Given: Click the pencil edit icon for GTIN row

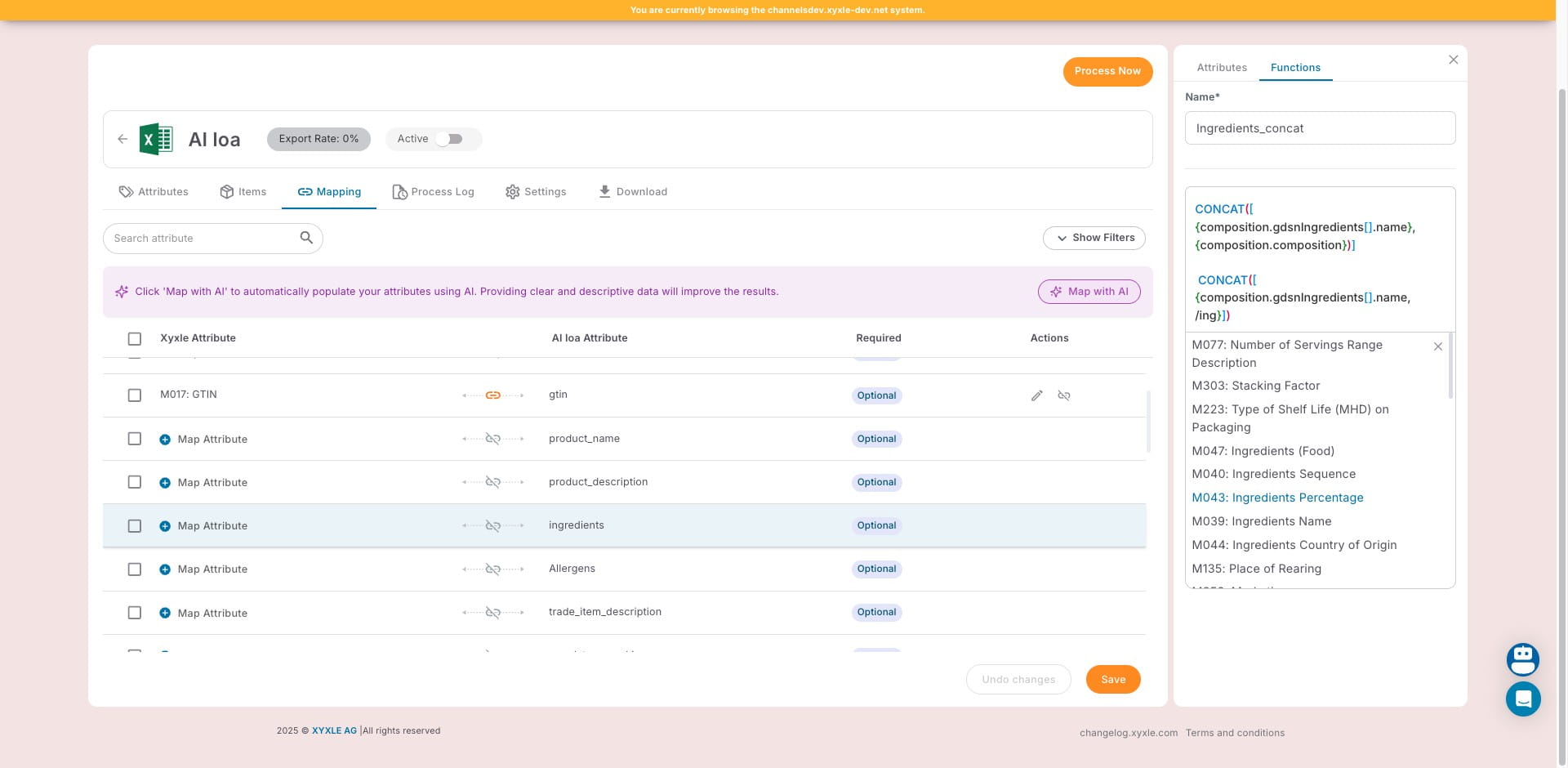Looking at the screenshot, I should click(x=1036, y=395).
